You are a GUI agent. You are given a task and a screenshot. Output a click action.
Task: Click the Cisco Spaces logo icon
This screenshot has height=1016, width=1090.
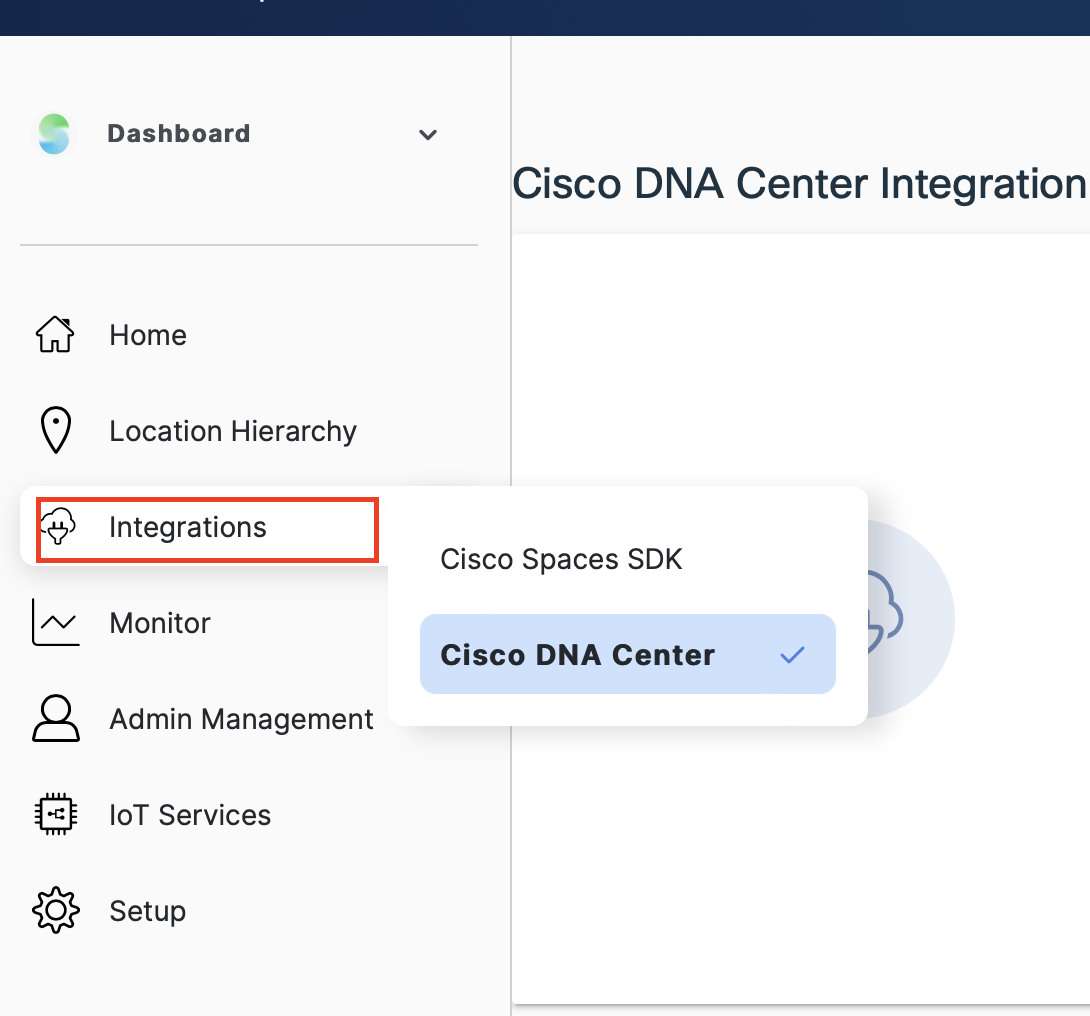coord(54,134)
